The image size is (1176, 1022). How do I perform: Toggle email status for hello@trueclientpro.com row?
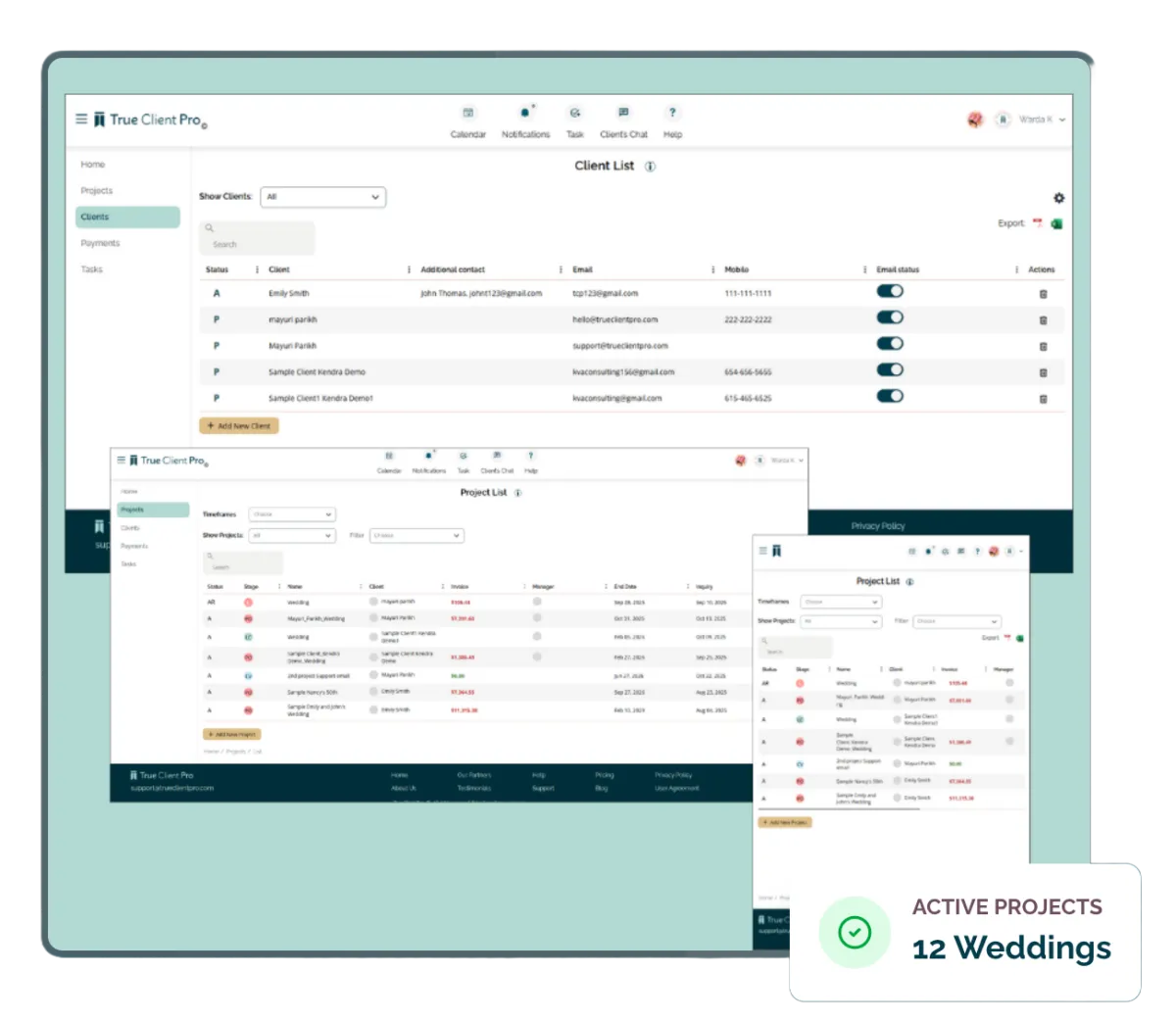[890, 317]
